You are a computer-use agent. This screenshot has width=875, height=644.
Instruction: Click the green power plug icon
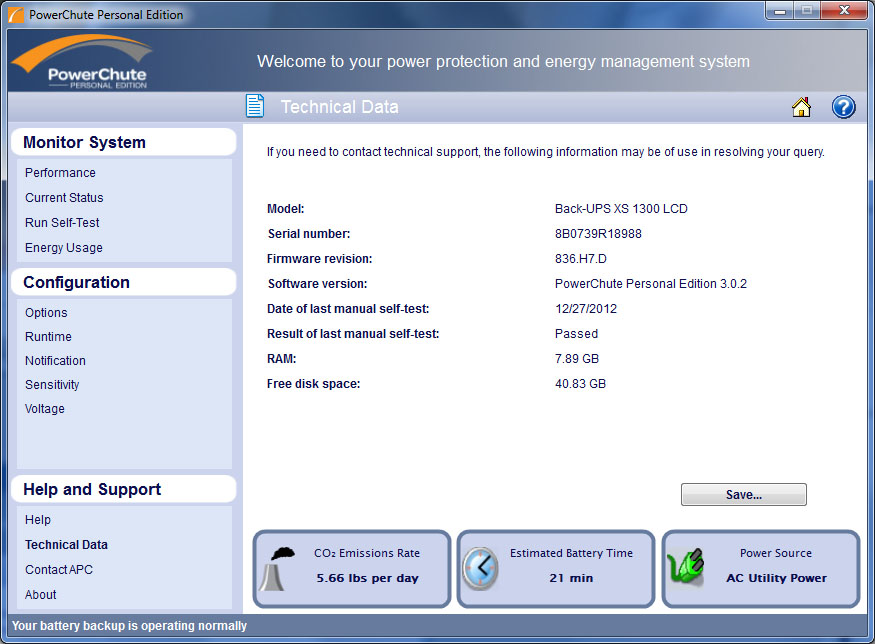(686, 568)
